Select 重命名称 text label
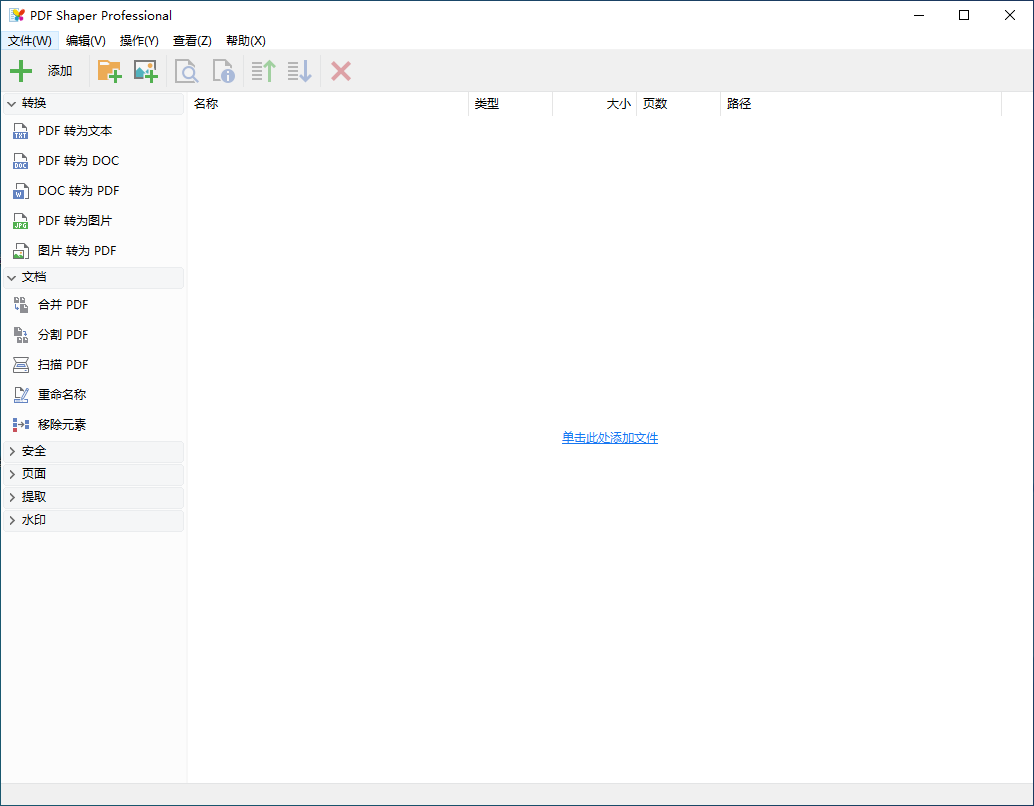The height and width of the screenshot is (806, 1034). point(62,394)
